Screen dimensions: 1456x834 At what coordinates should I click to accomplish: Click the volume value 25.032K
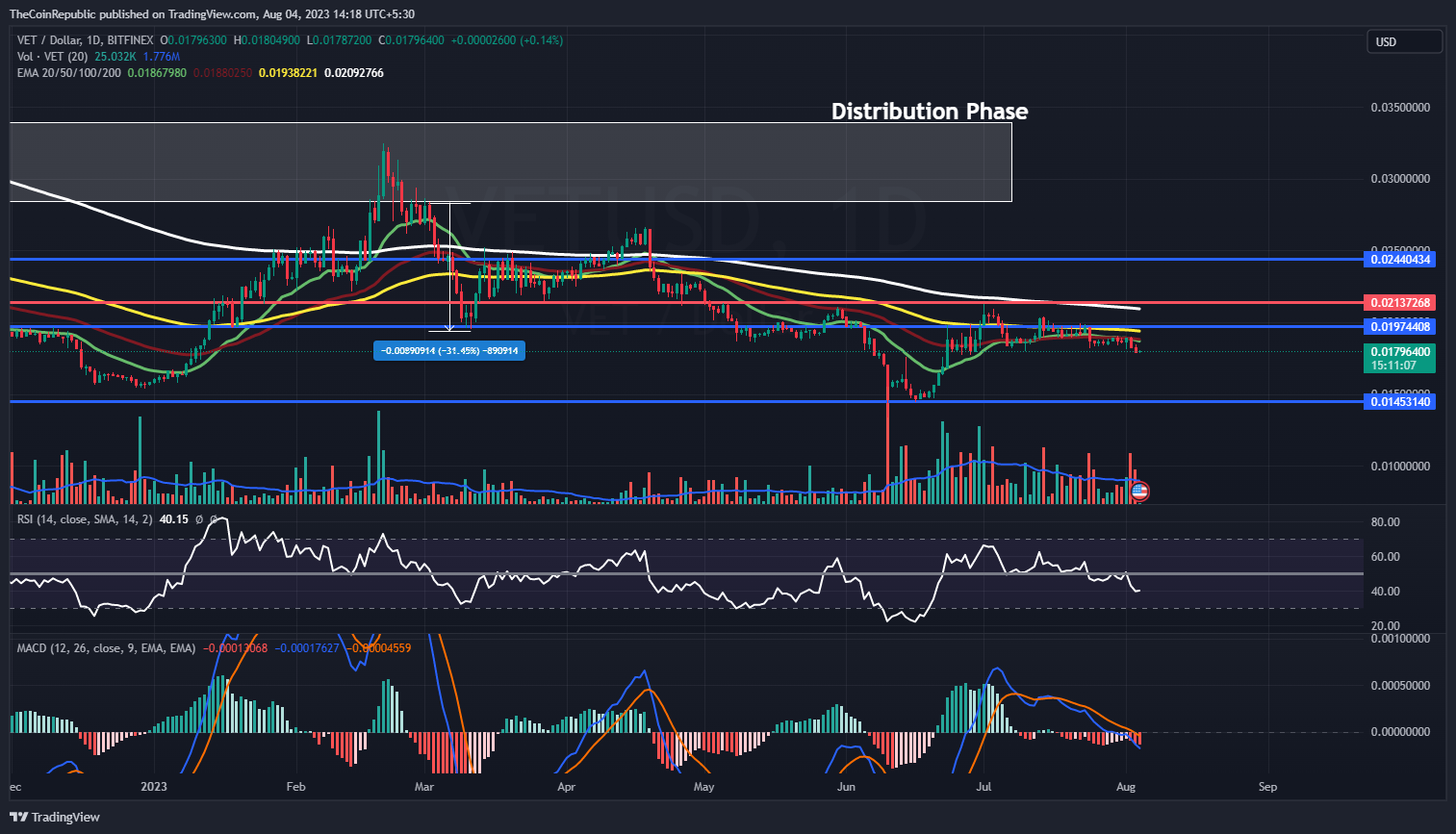click(116, 57)
